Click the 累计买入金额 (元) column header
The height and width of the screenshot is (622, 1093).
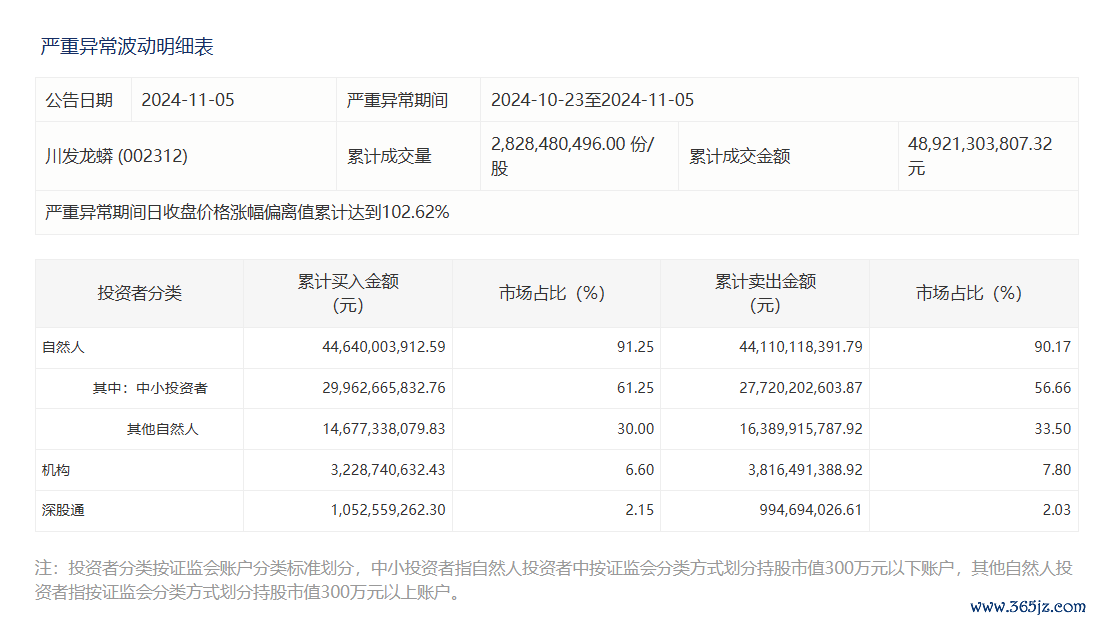click(x=348, y=294)
